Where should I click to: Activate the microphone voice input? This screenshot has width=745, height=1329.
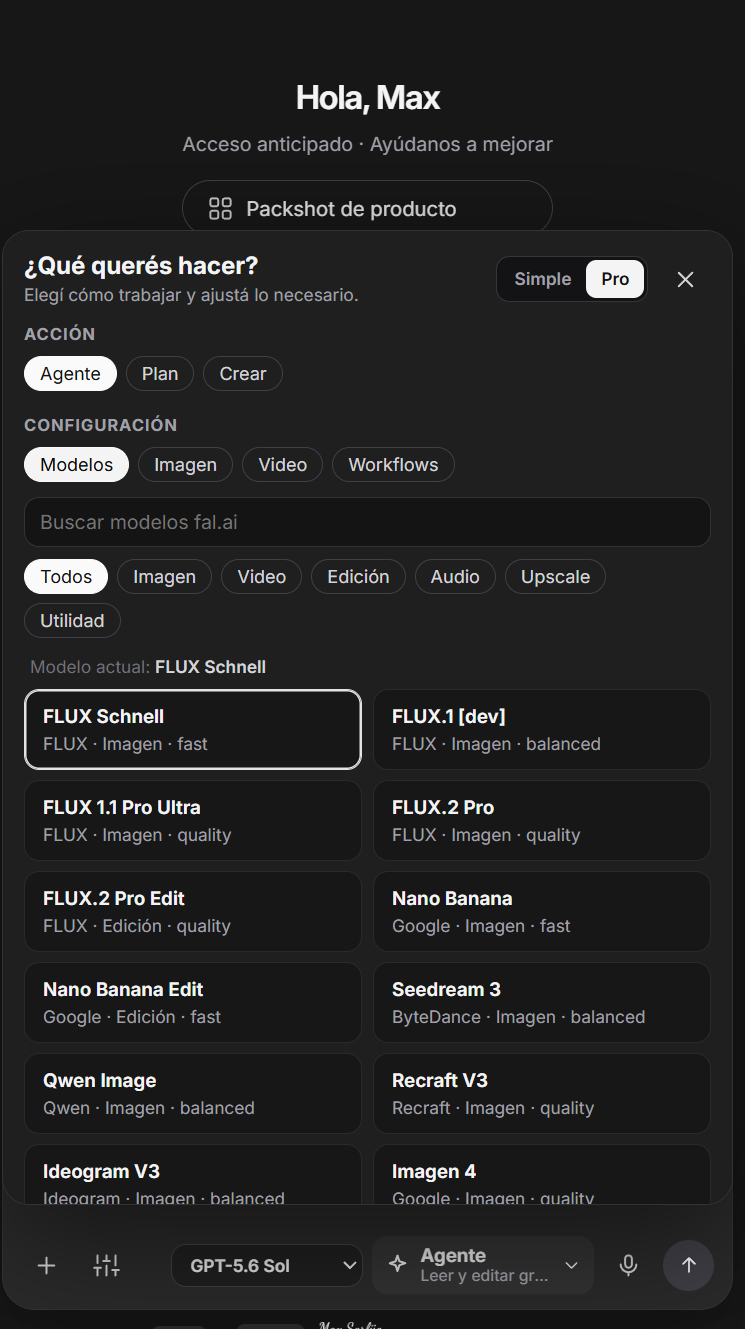[628, 1266]
